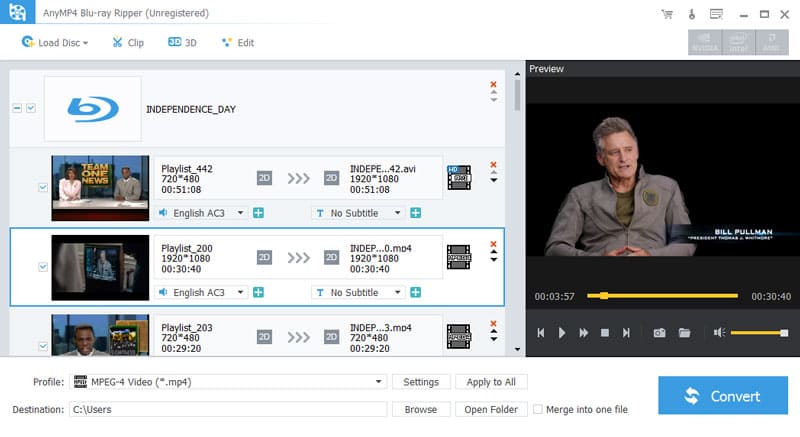Jump to next chapter in preview
Screen dimensions: 800x437
(626, 333)
